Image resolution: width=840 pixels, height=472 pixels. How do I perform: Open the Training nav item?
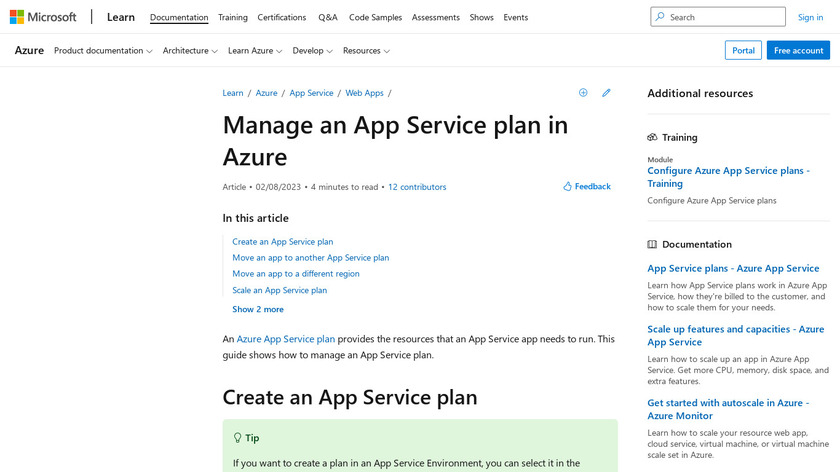click(x=232, y=17)
